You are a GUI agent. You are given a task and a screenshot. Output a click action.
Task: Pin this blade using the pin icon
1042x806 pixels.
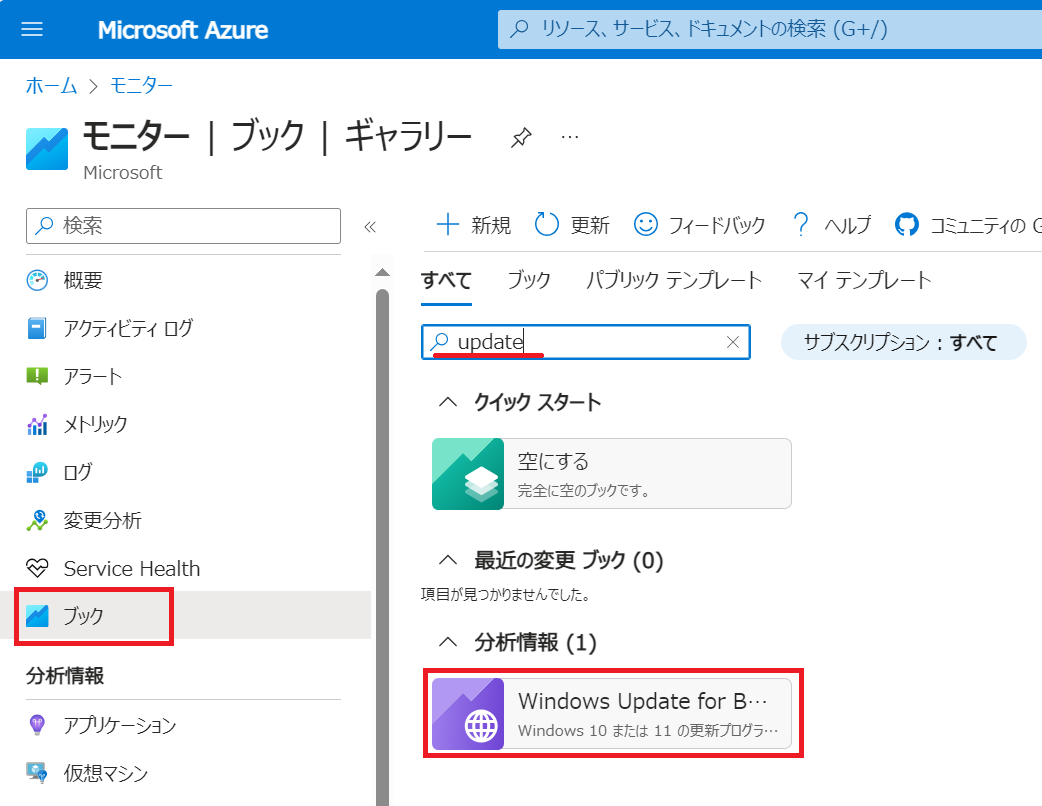click(521, 138)
